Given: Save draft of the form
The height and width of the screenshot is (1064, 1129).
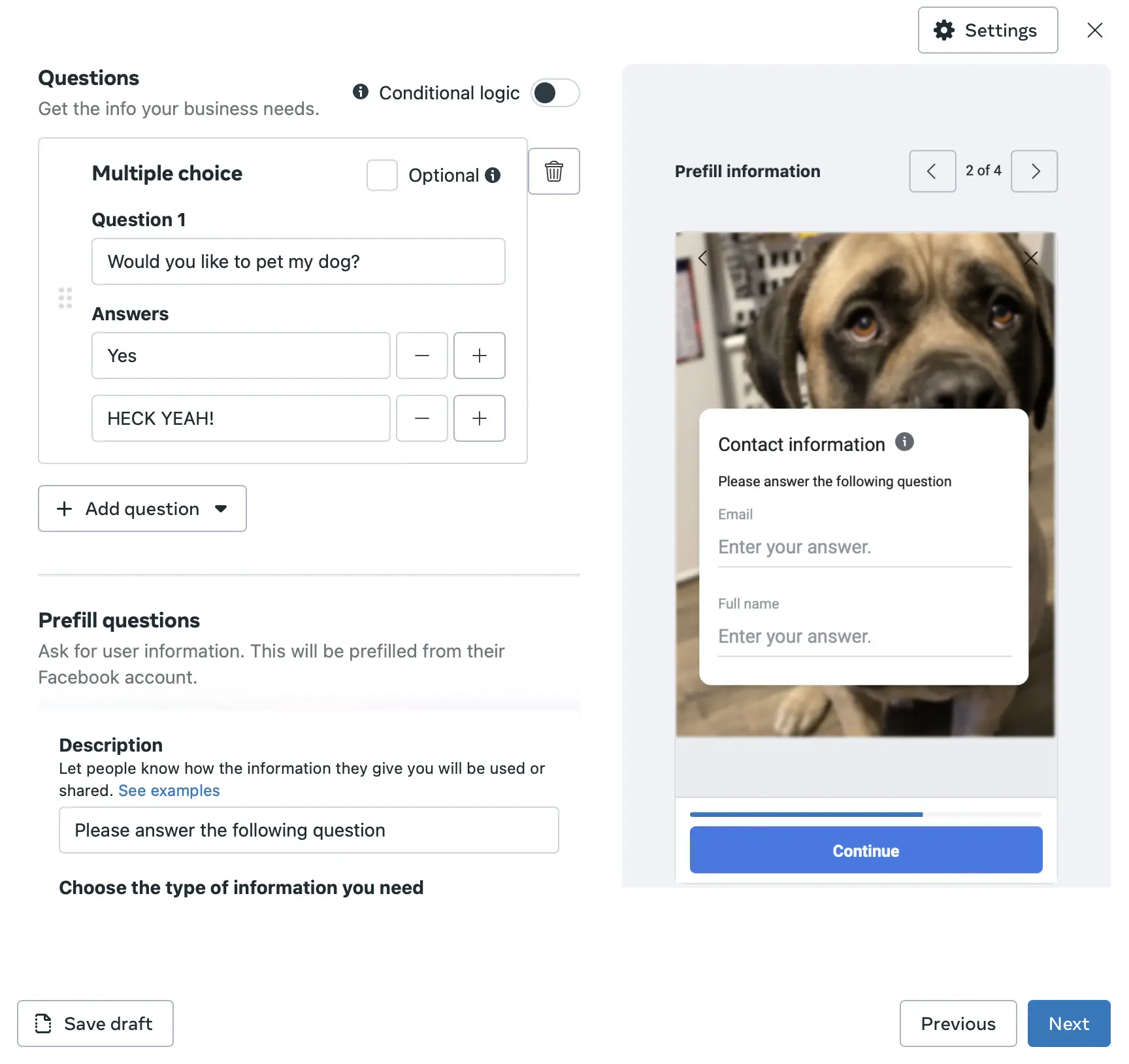Looking at the screenshot, I should (95, 1023).
